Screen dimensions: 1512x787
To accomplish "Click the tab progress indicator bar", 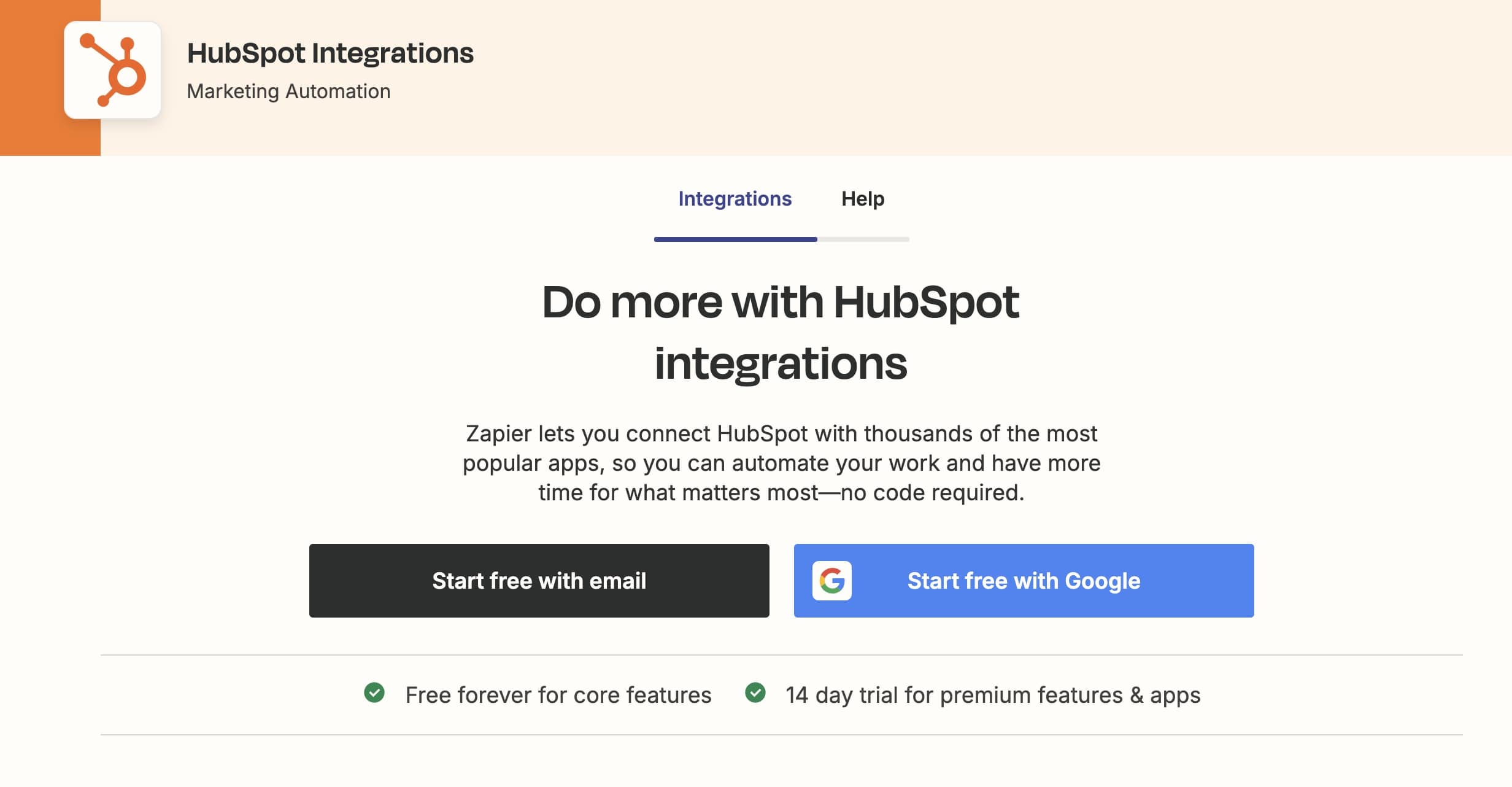I will (x=781, y=240).
